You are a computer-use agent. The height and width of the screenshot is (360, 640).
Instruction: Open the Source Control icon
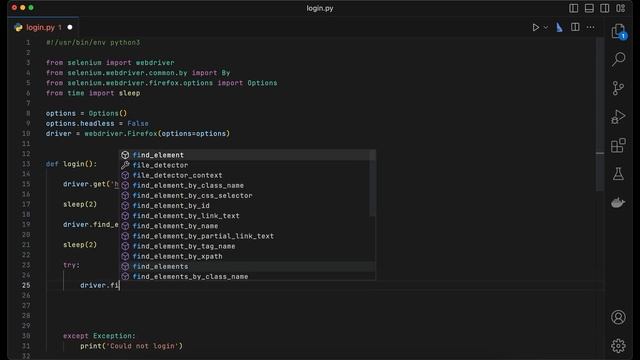(618, 88)
